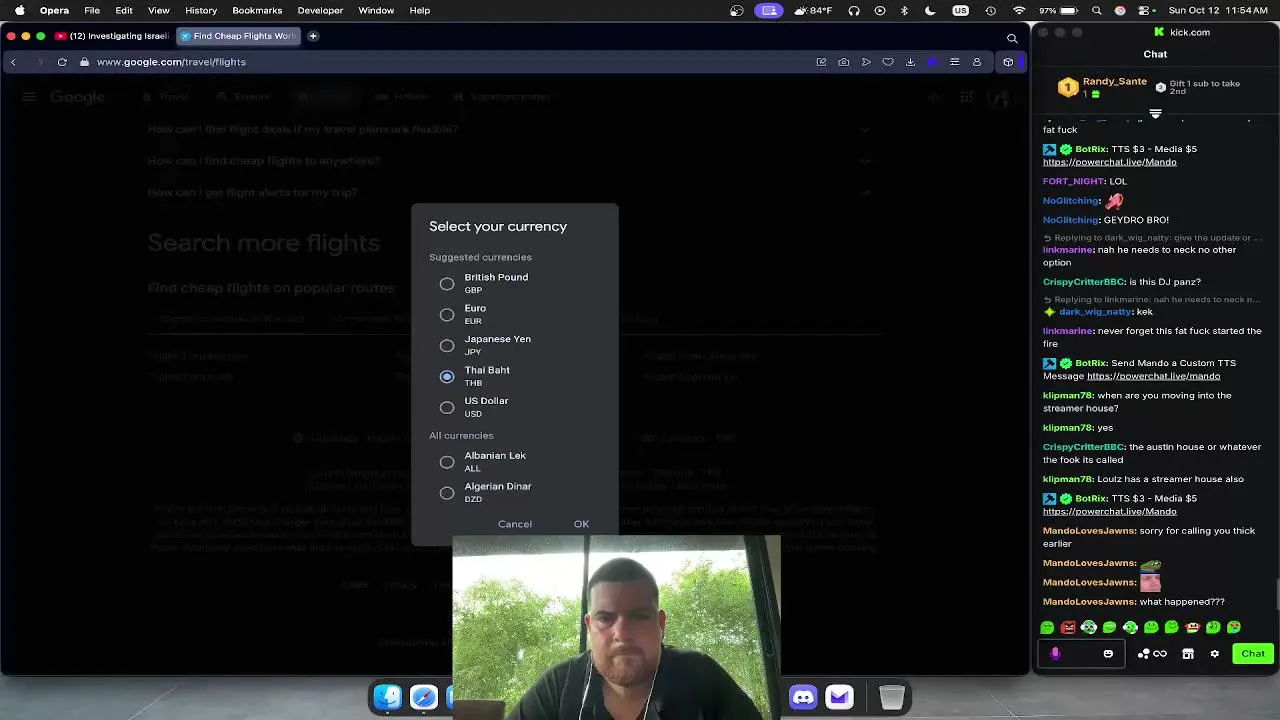1280x720 pixels.
Task: Select the Euro currency option
Action: pyautogui.click(x=447, y=315)
